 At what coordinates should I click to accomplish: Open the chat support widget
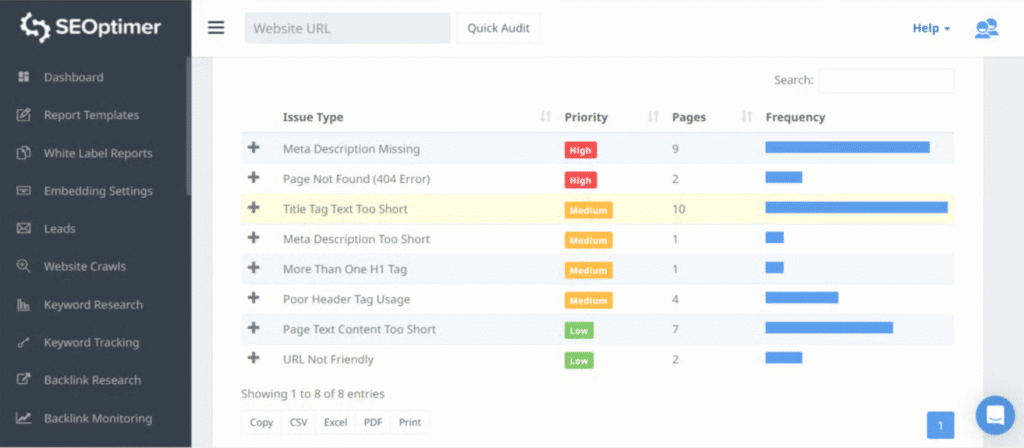[x=994, y=415]
